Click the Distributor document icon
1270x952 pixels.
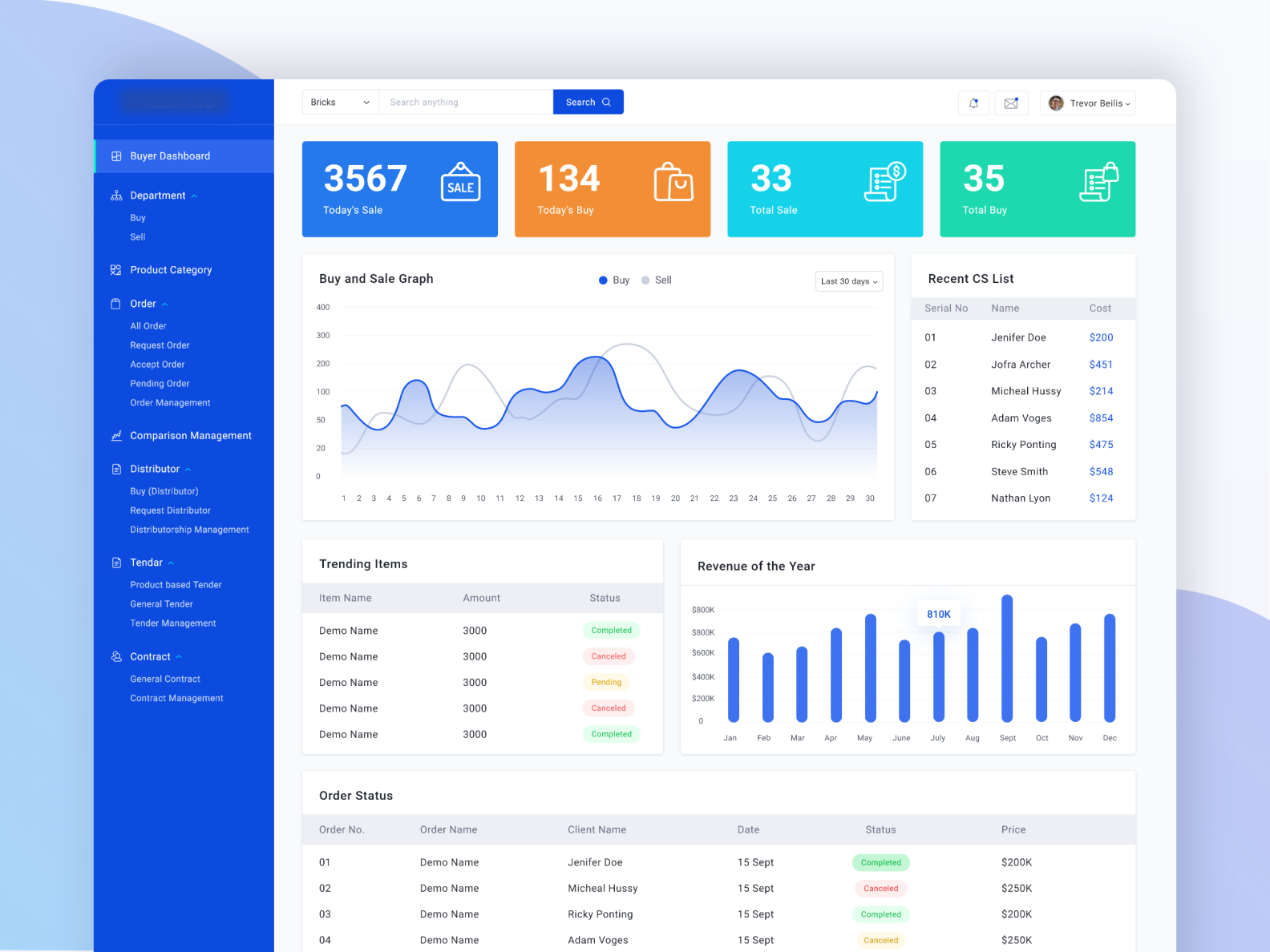116,469
